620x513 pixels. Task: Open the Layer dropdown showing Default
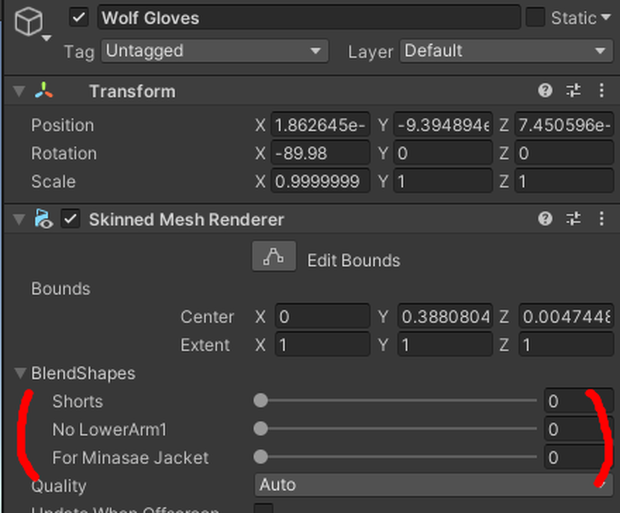pyautogui.click(x=506, y=51)
